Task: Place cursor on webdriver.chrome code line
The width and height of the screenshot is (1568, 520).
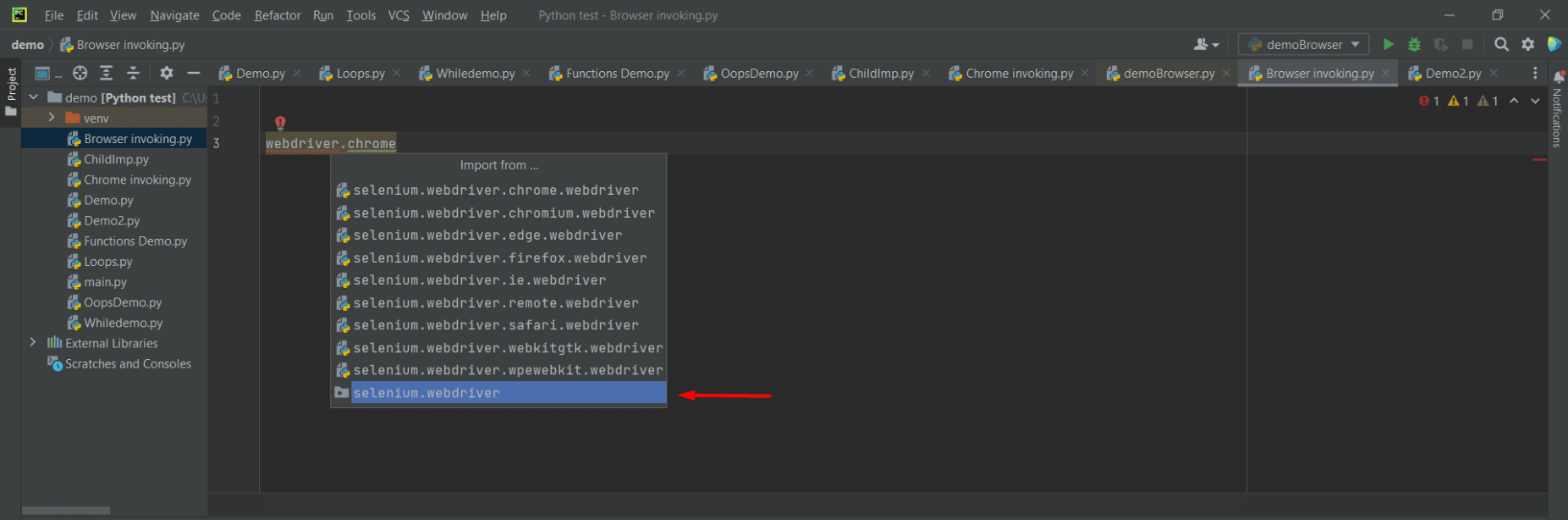Action: pyautogui.click(x=331, y=144)
